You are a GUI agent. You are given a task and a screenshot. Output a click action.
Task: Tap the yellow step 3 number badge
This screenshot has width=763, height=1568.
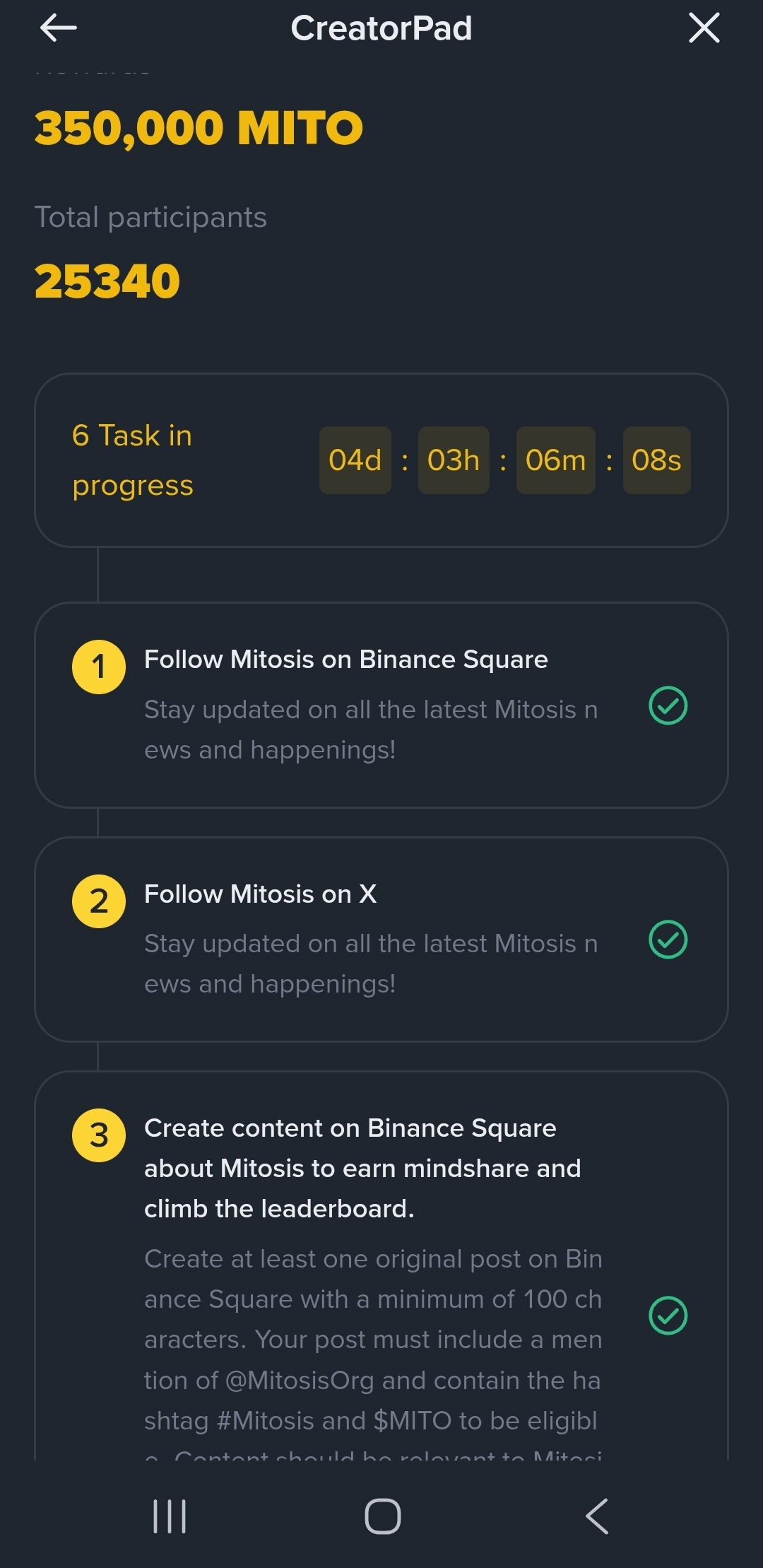(99, 1135)
